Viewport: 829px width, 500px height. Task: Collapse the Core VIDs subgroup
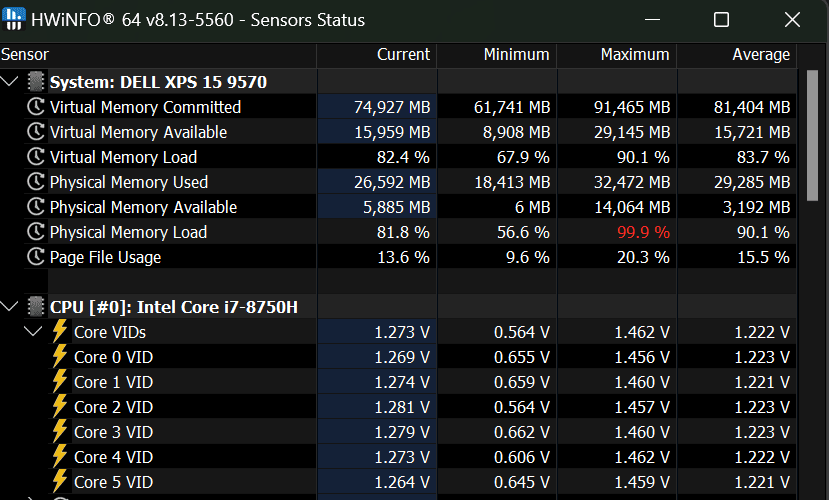coord(33,332)
